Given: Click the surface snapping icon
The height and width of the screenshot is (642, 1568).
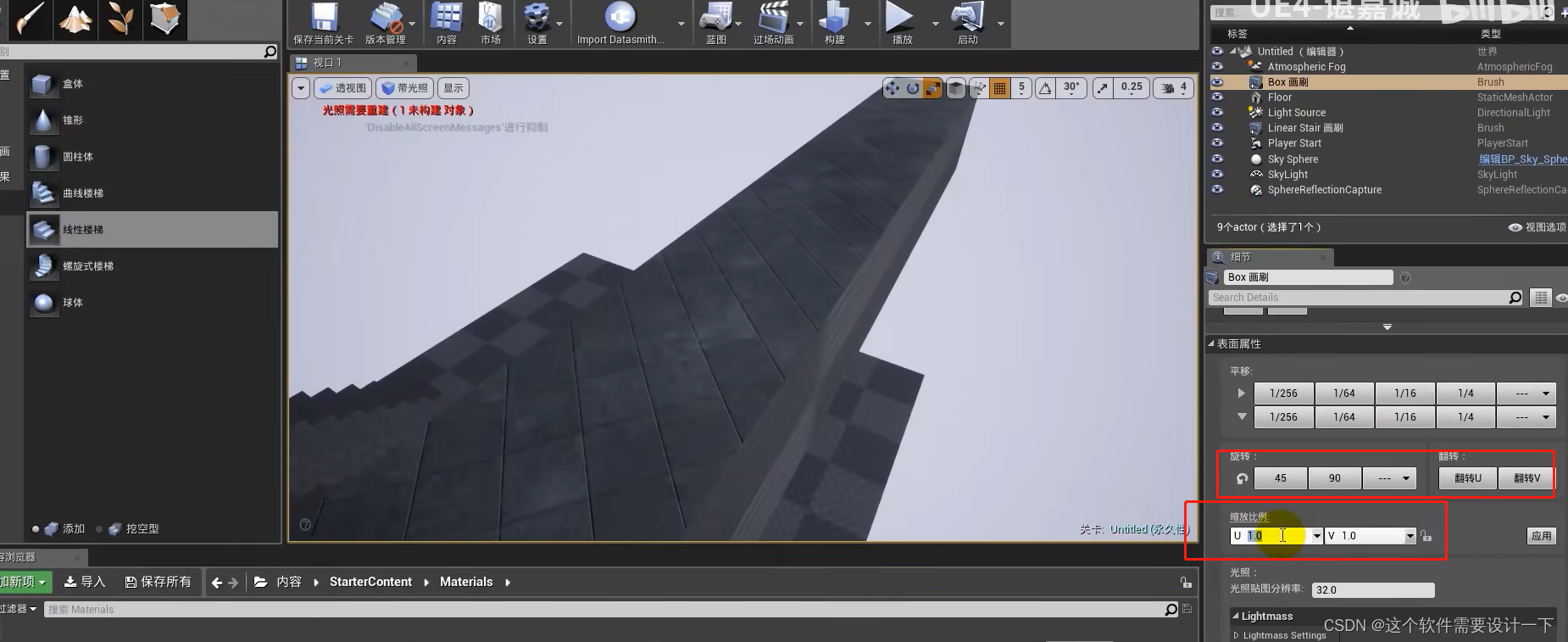Looking at the screenshot, I should 979,88.
